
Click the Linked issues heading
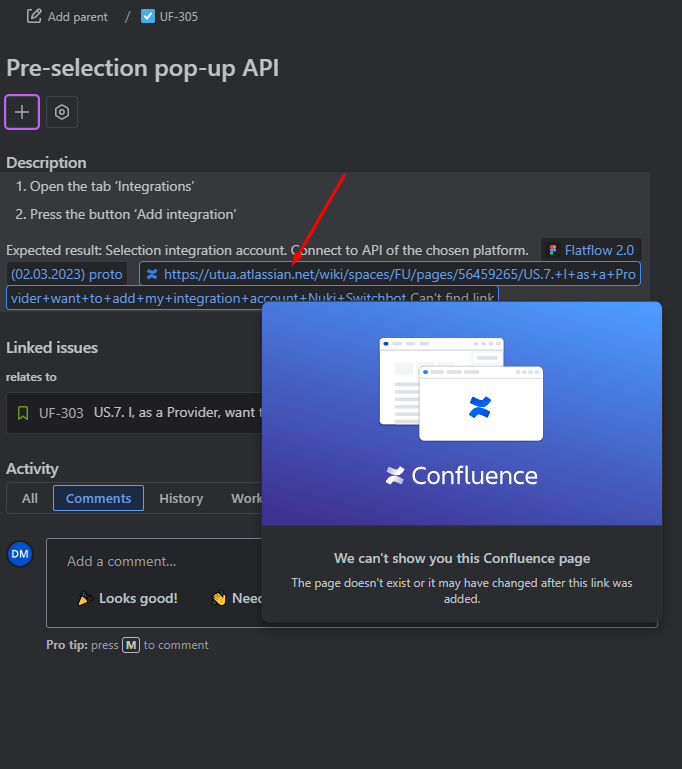coord(52,348)
